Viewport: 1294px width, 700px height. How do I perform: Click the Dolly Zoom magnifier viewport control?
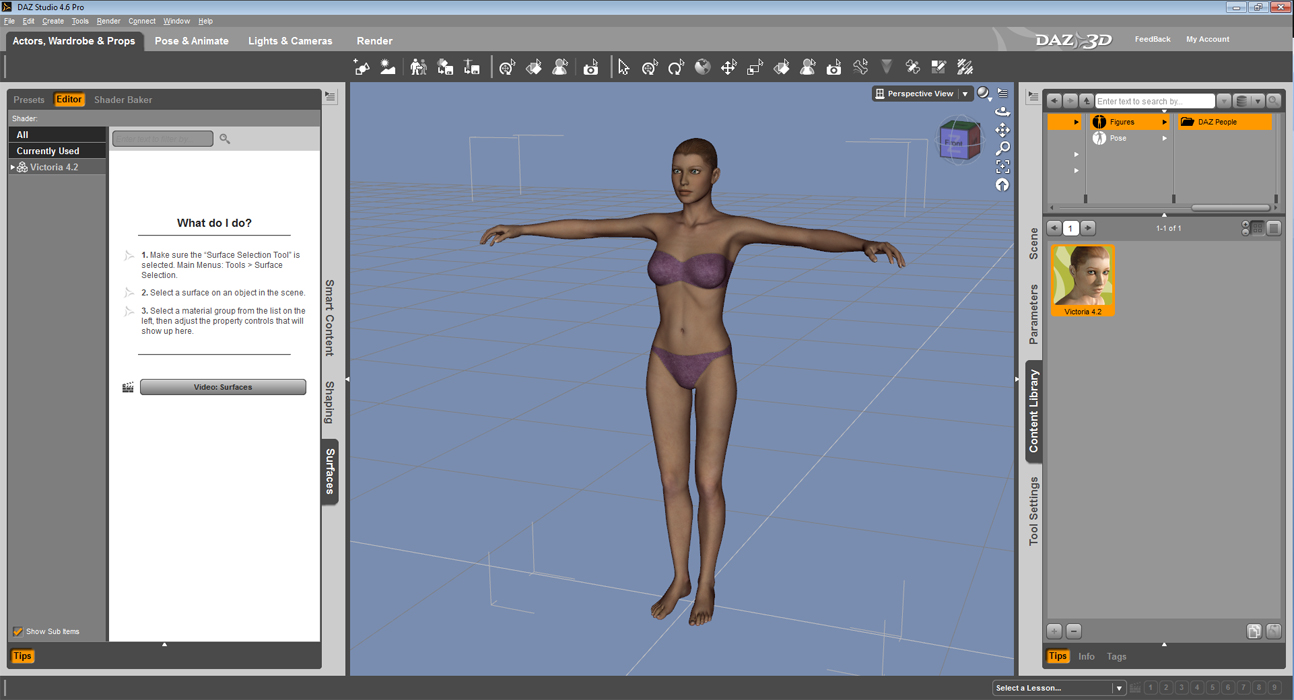(x=1002, y=148)
